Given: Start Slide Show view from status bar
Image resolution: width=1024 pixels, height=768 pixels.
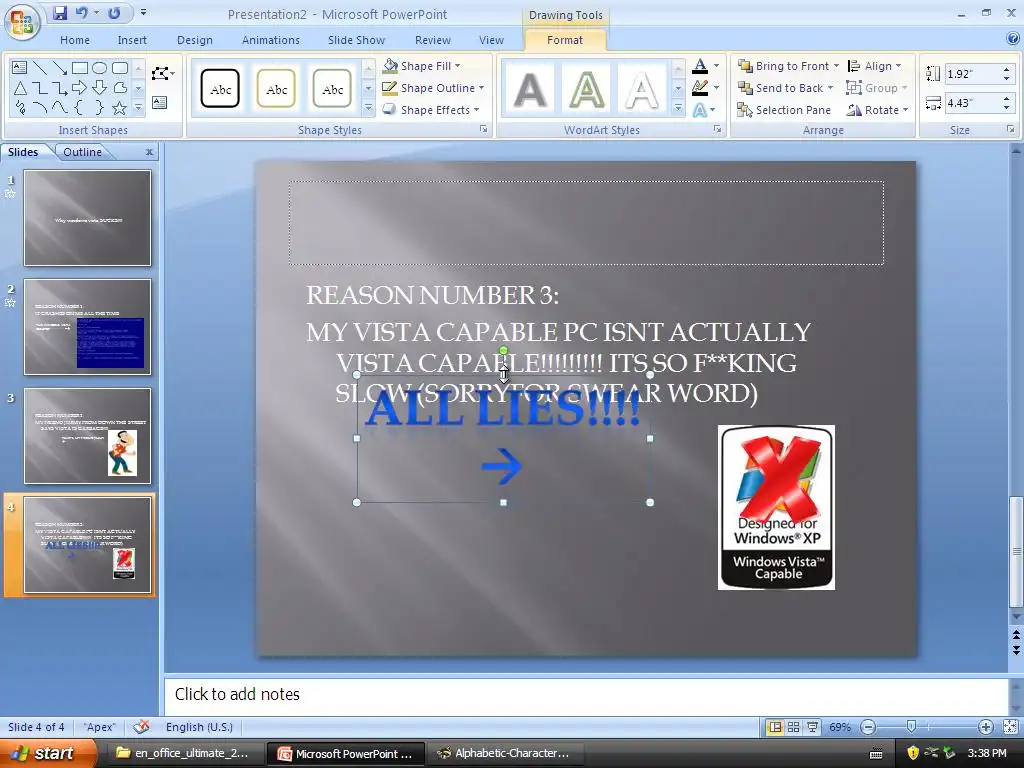Looking at the screenshot, I should tap(812, 727).
